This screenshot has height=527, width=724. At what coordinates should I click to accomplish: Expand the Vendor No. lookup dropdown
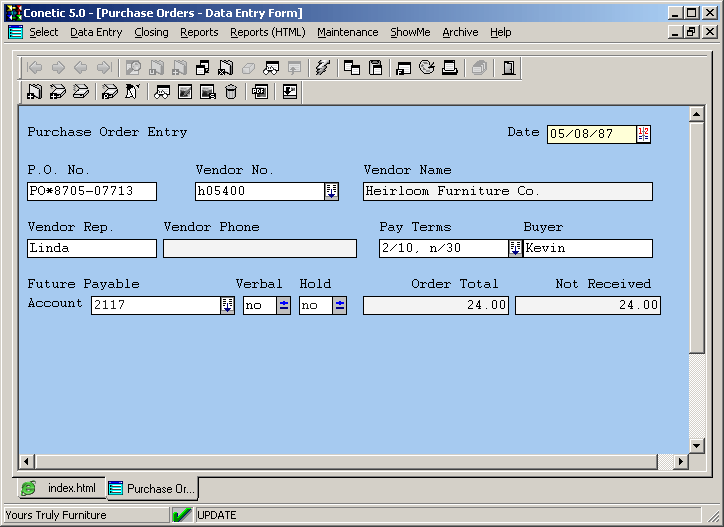click(331, 192)
